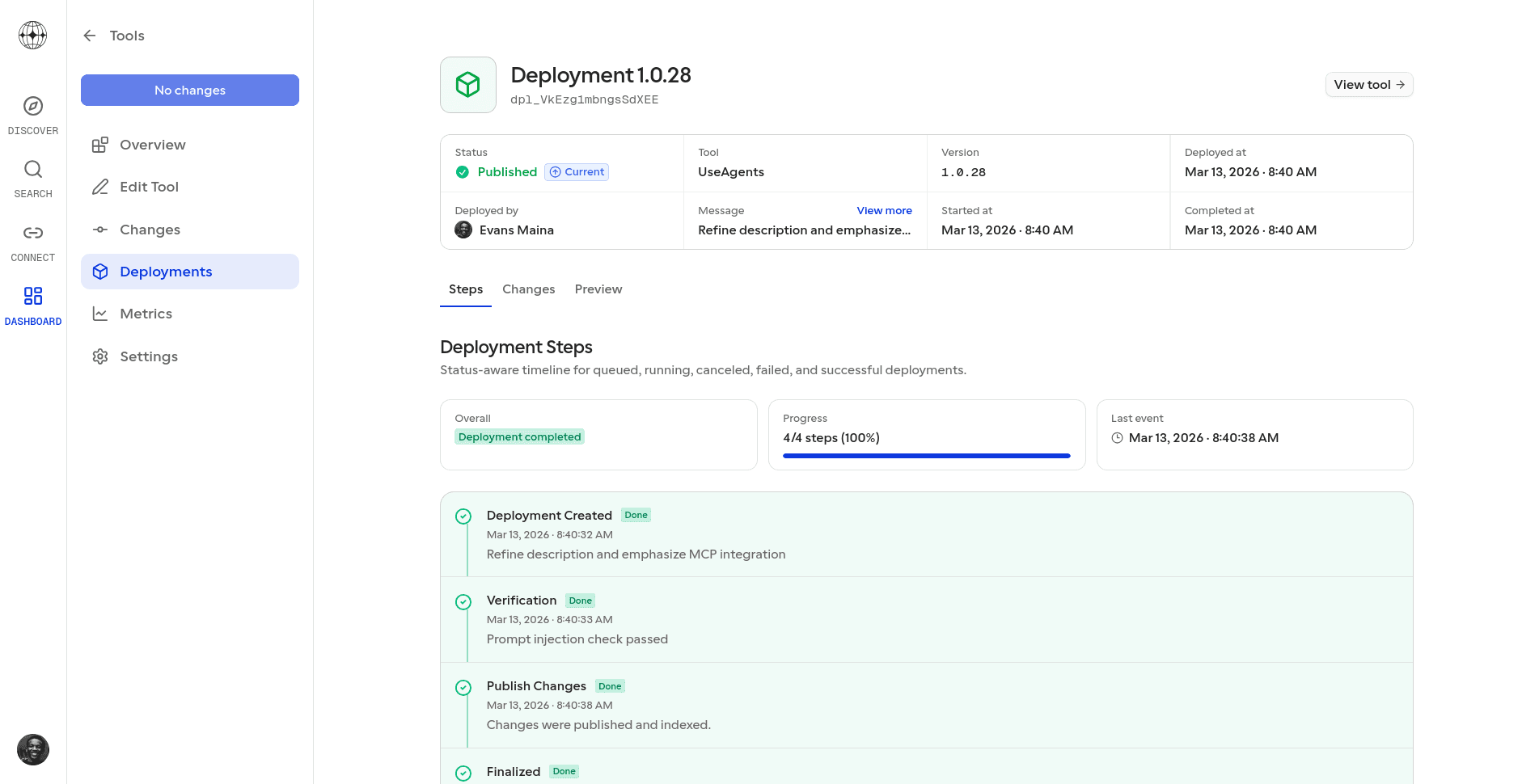Switch to the Changes tab

pos(528,289)
